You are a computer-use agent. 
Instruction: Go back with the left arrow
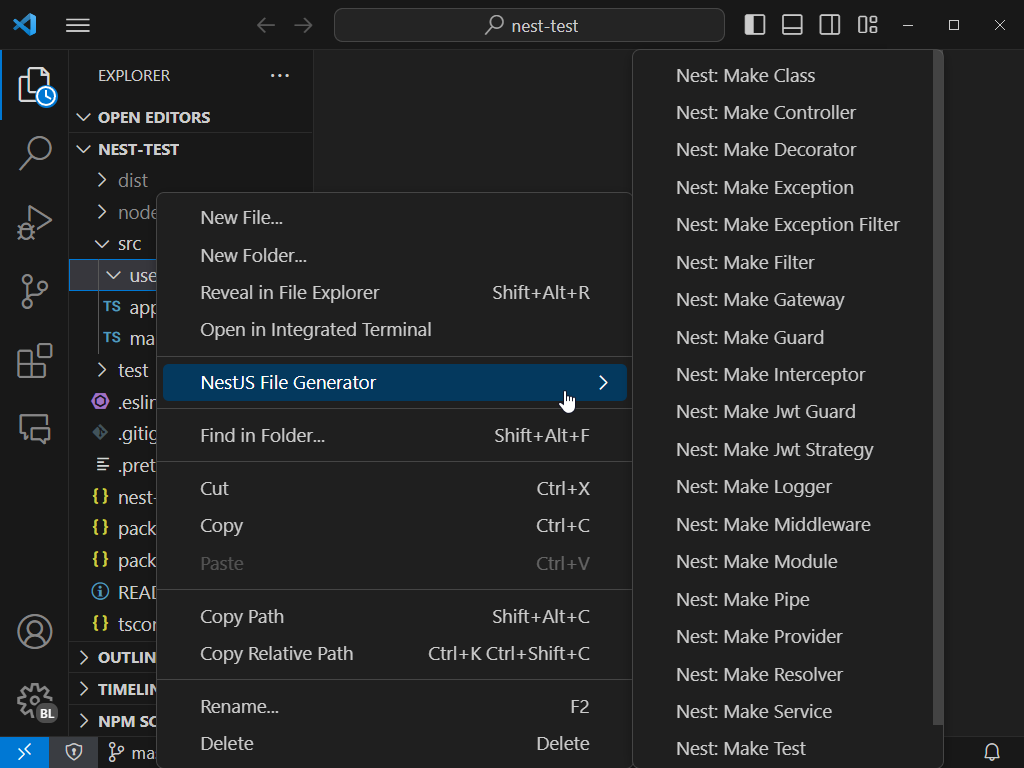click(x=266, y=25)
